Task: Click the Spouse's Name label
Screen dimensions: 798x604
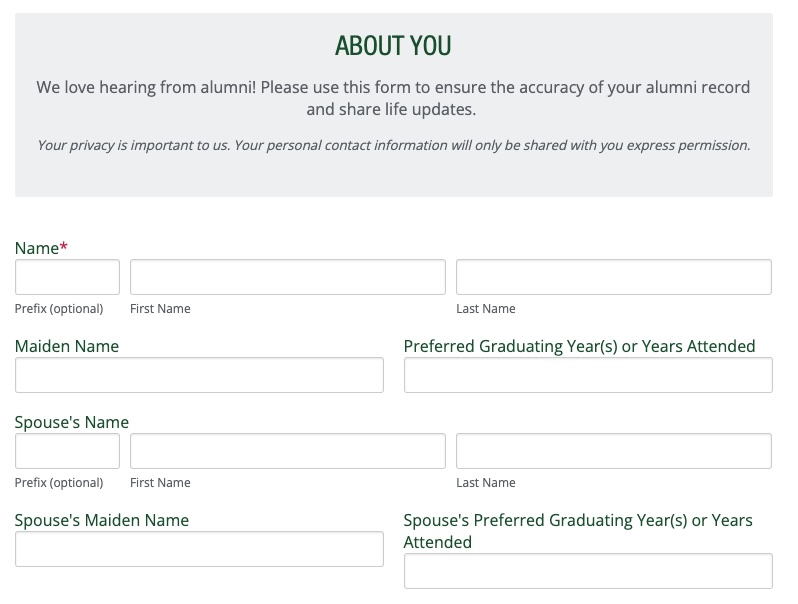Action: 72,422
